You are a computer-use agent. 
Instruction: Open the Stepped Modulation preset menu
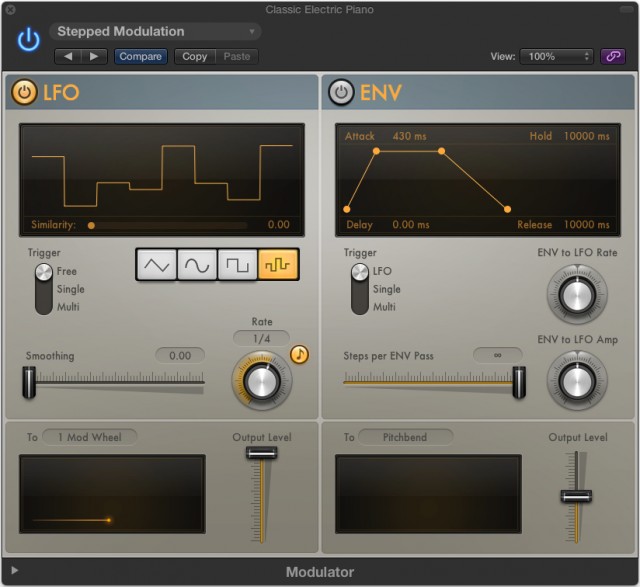(x=155, y=32)
